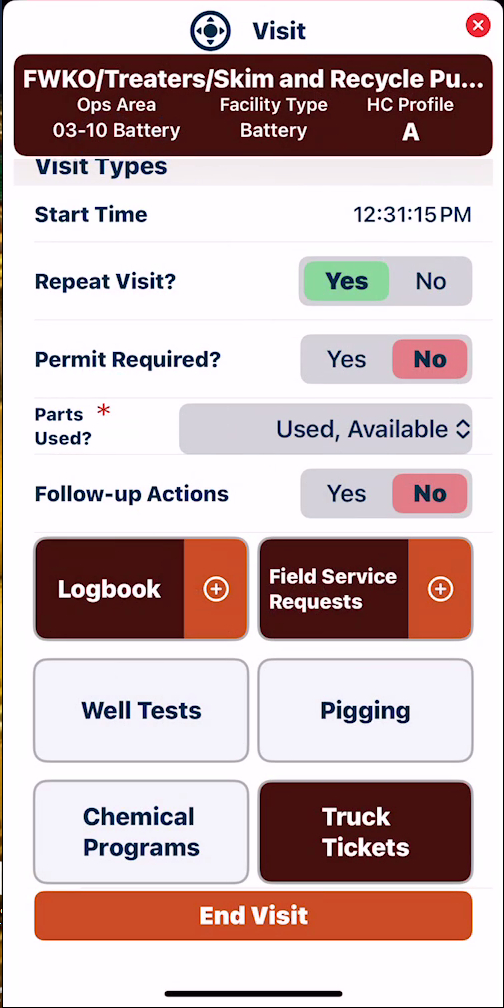Open the Parts Used dropdown

coord(326,429)
